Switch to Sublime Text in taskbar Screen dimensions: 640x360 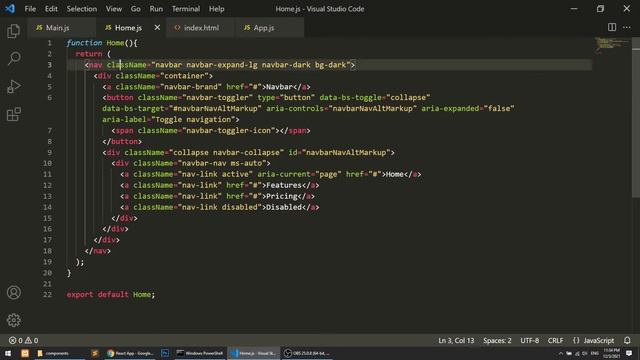click(95, 353)
